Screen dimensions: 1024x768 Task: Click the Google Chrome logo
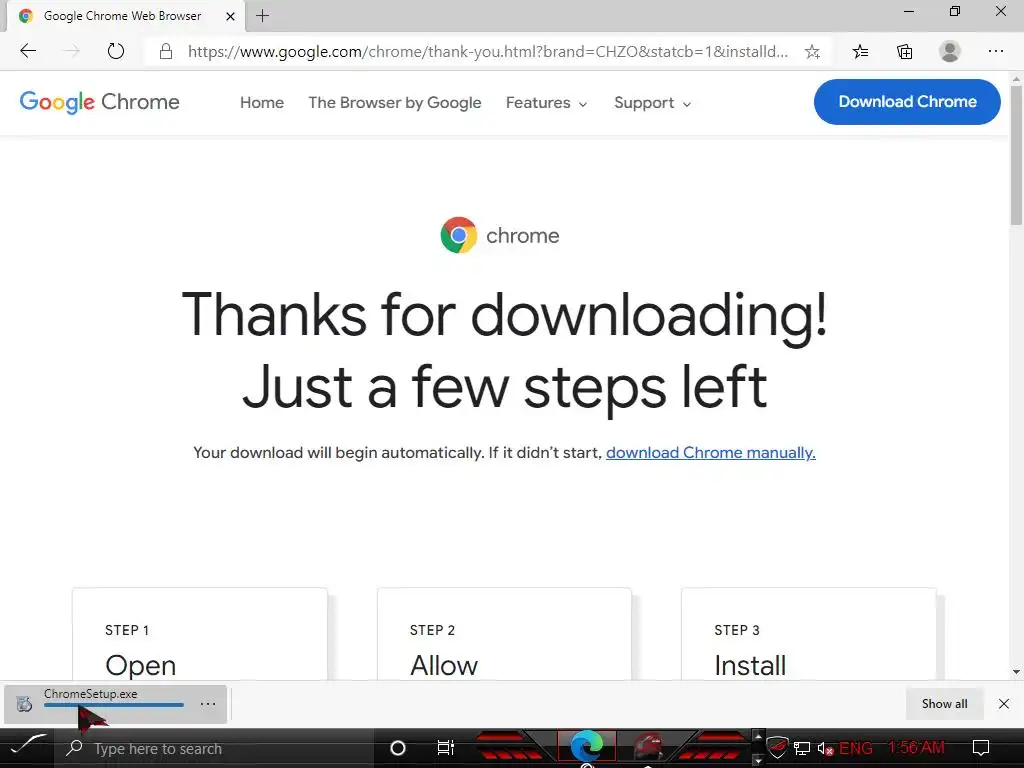tap(99, 102)
